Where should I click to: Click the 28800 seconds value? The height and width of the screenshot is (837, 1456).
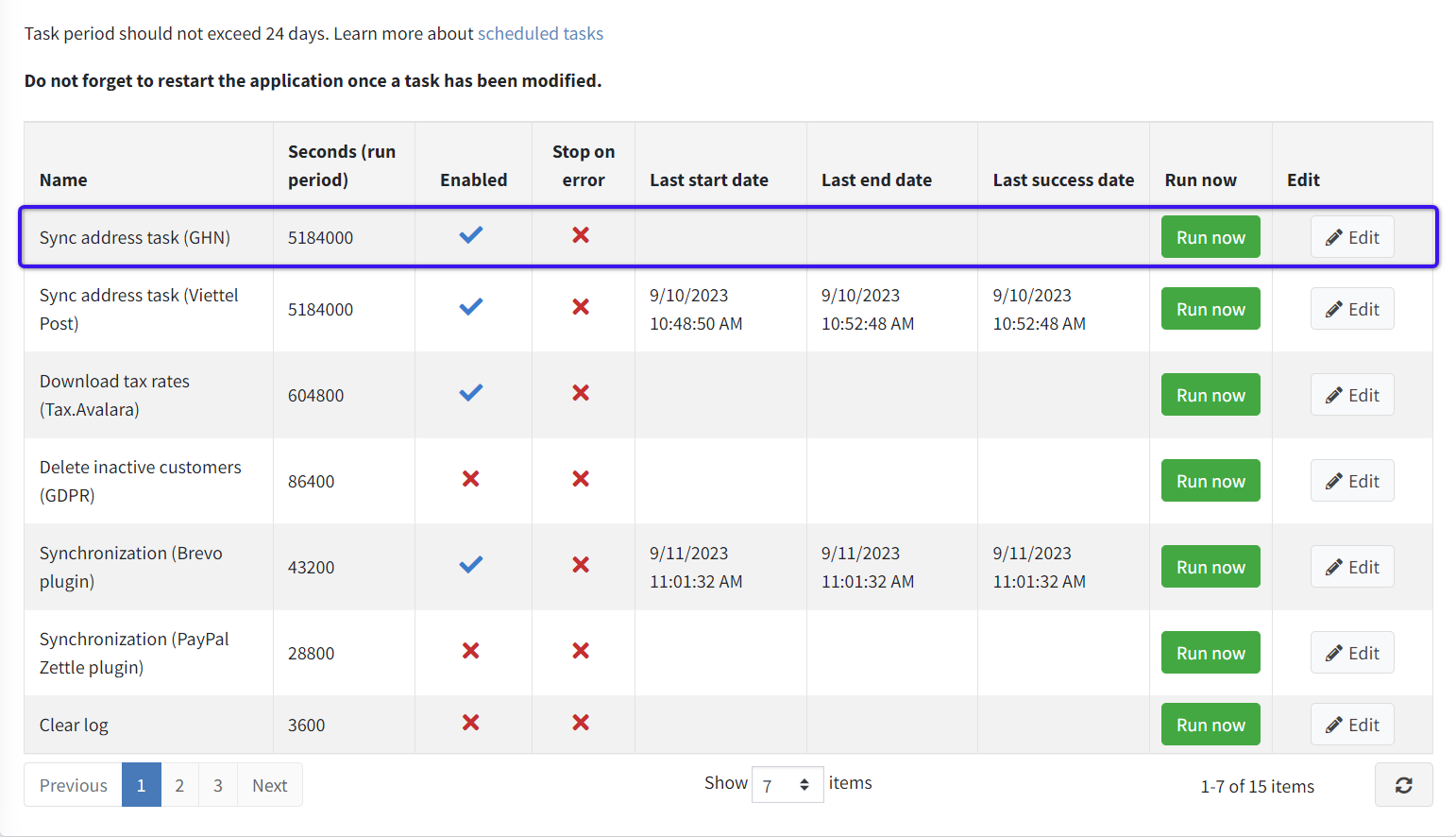[312, 653]
